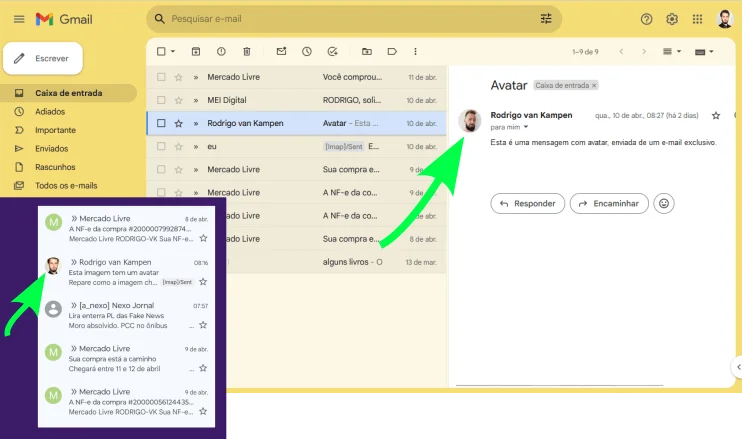Open the 'alguns livros' email
The image size is (742, 439).
tap(336, 262)
